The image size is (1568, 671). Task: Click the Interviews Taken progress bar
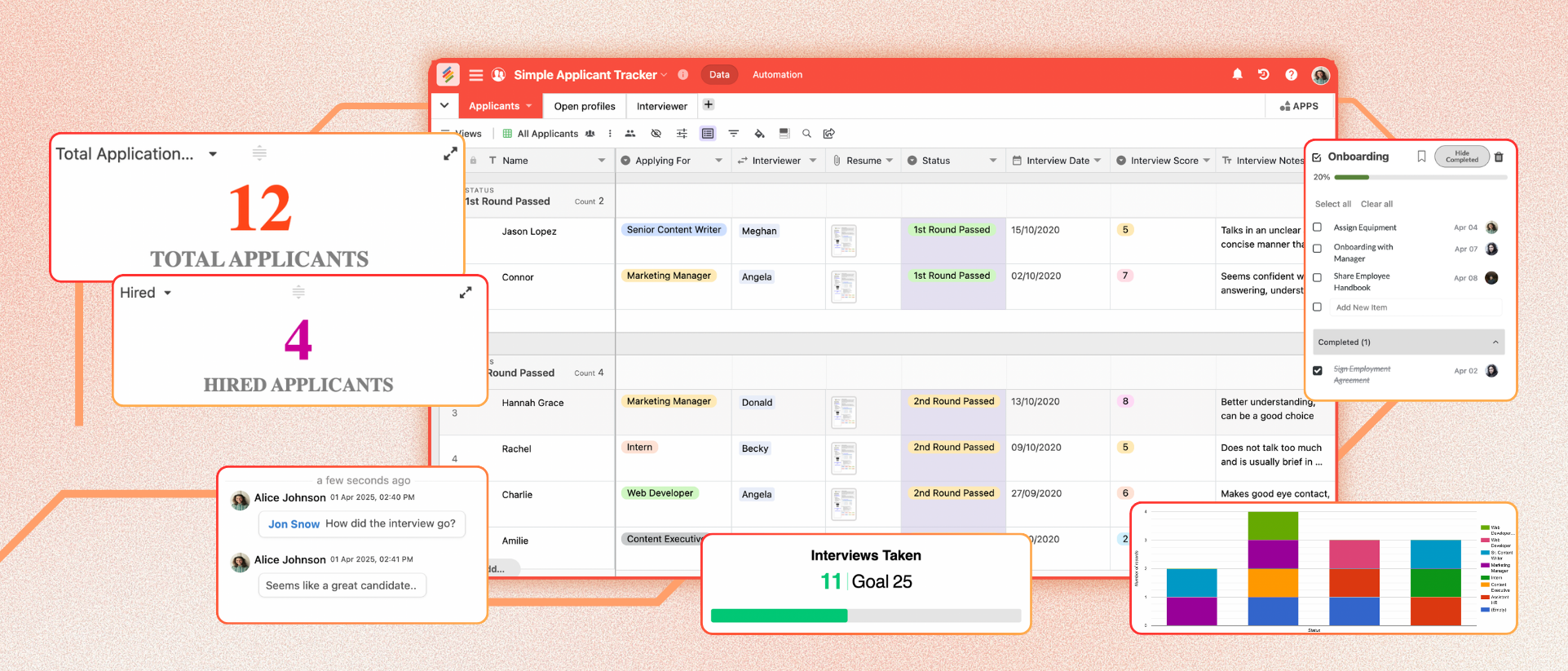[x=865, y=616]
